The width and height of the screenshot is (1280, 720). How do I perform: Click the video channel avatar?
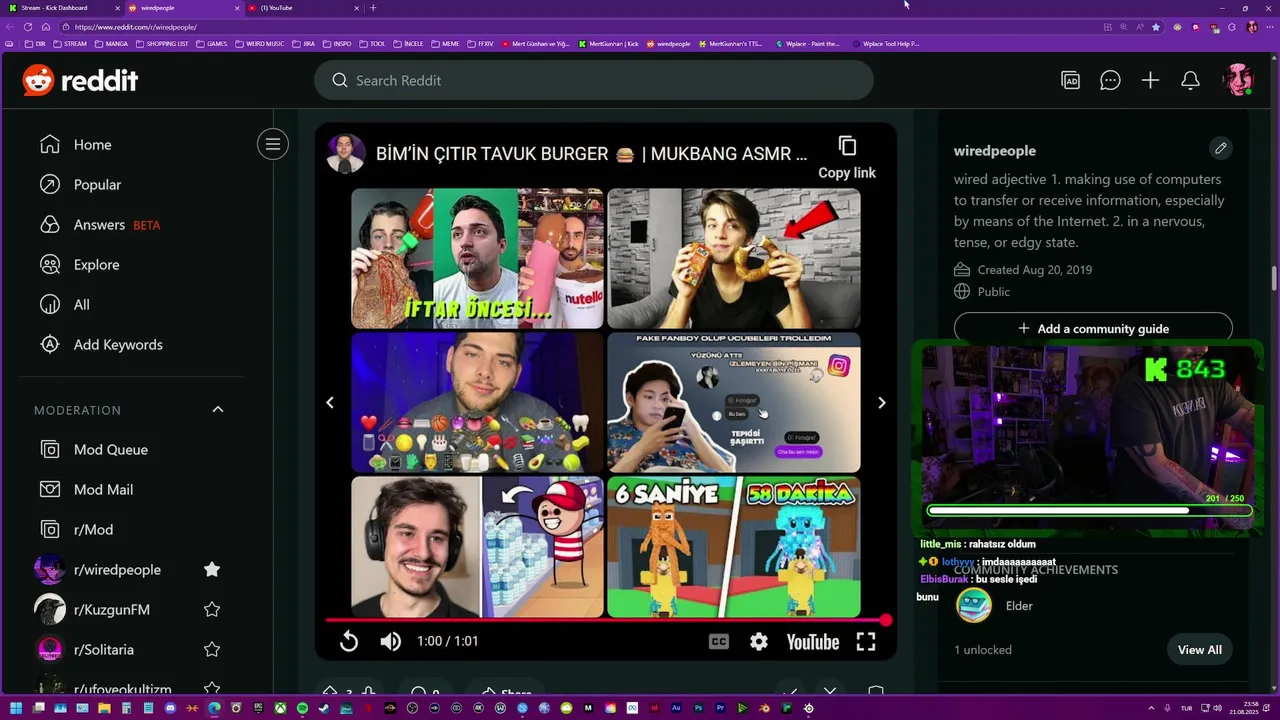tap(346, 153)
